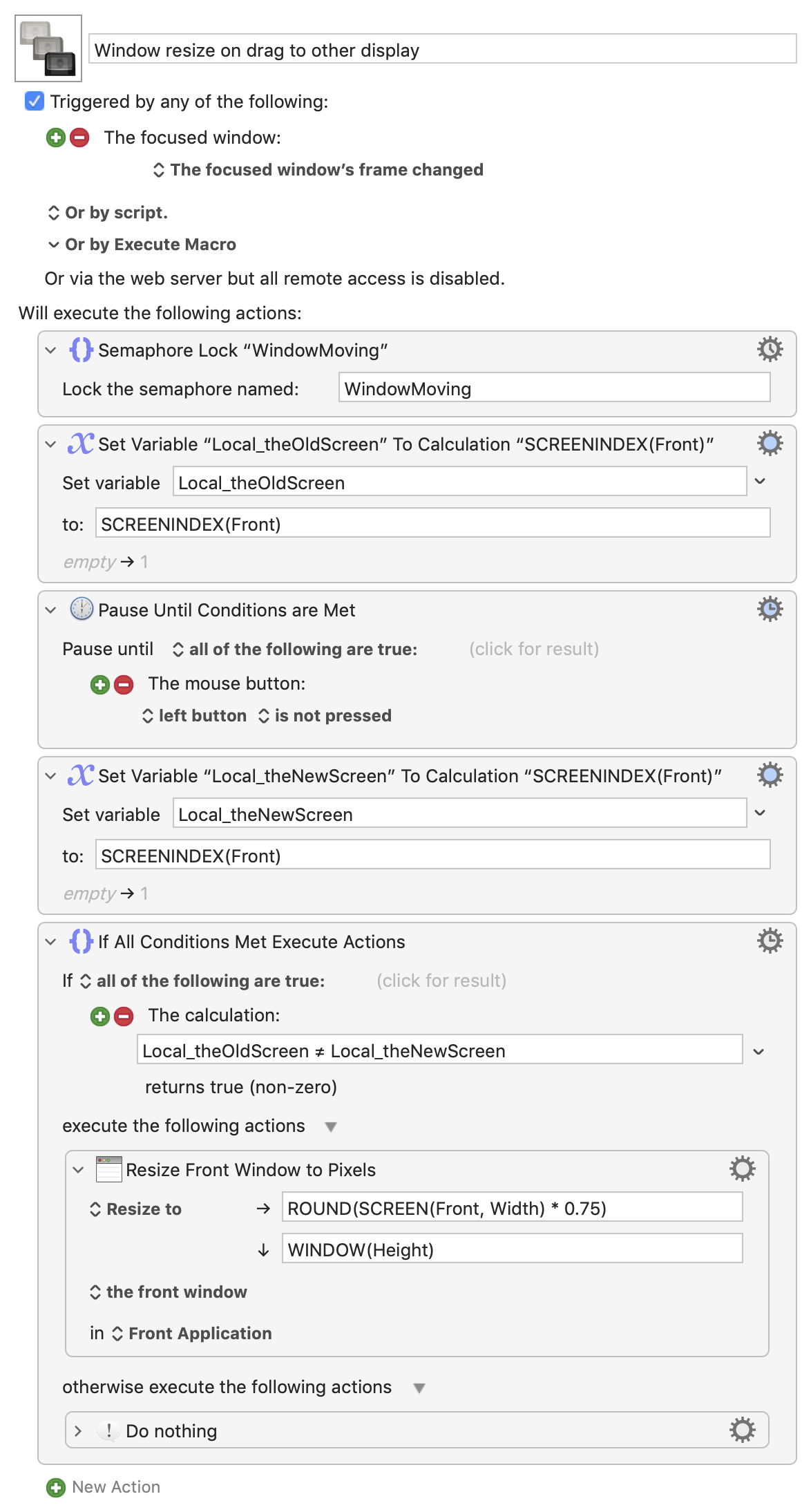Image resolution: width=811 pixels, height=1512 pixels.
Task: Open gear menu for Resize Front Window action
Action: tap(742, 1169)
